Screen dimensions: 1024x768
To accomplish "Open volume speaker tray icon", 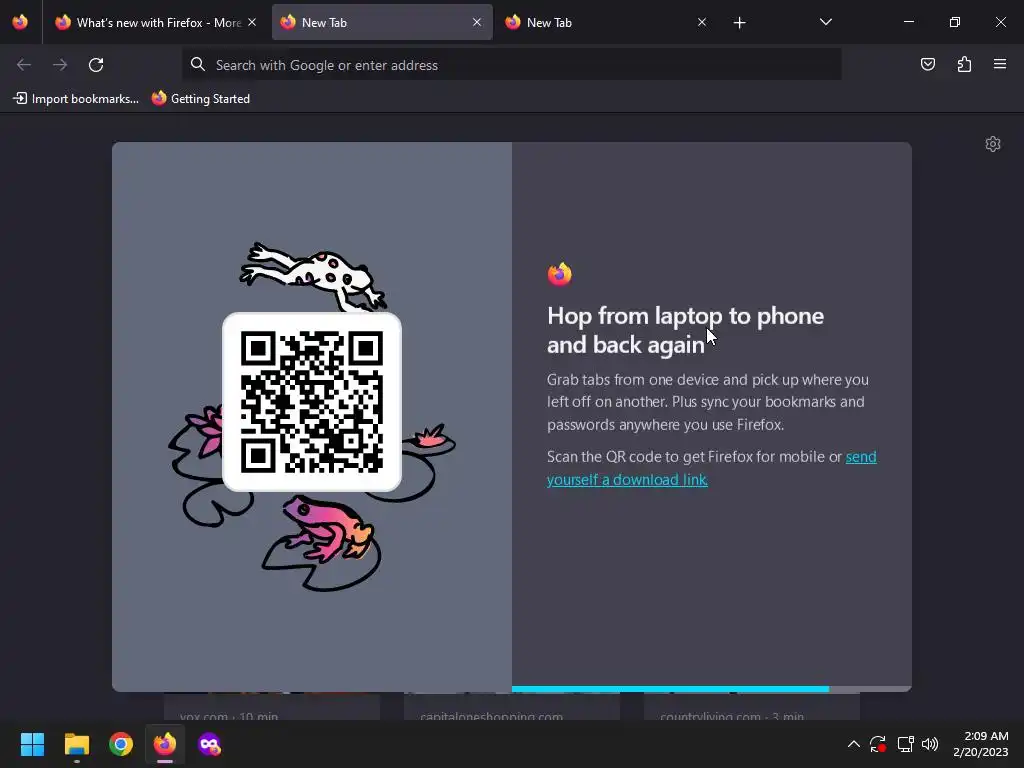I will point(930,744).
